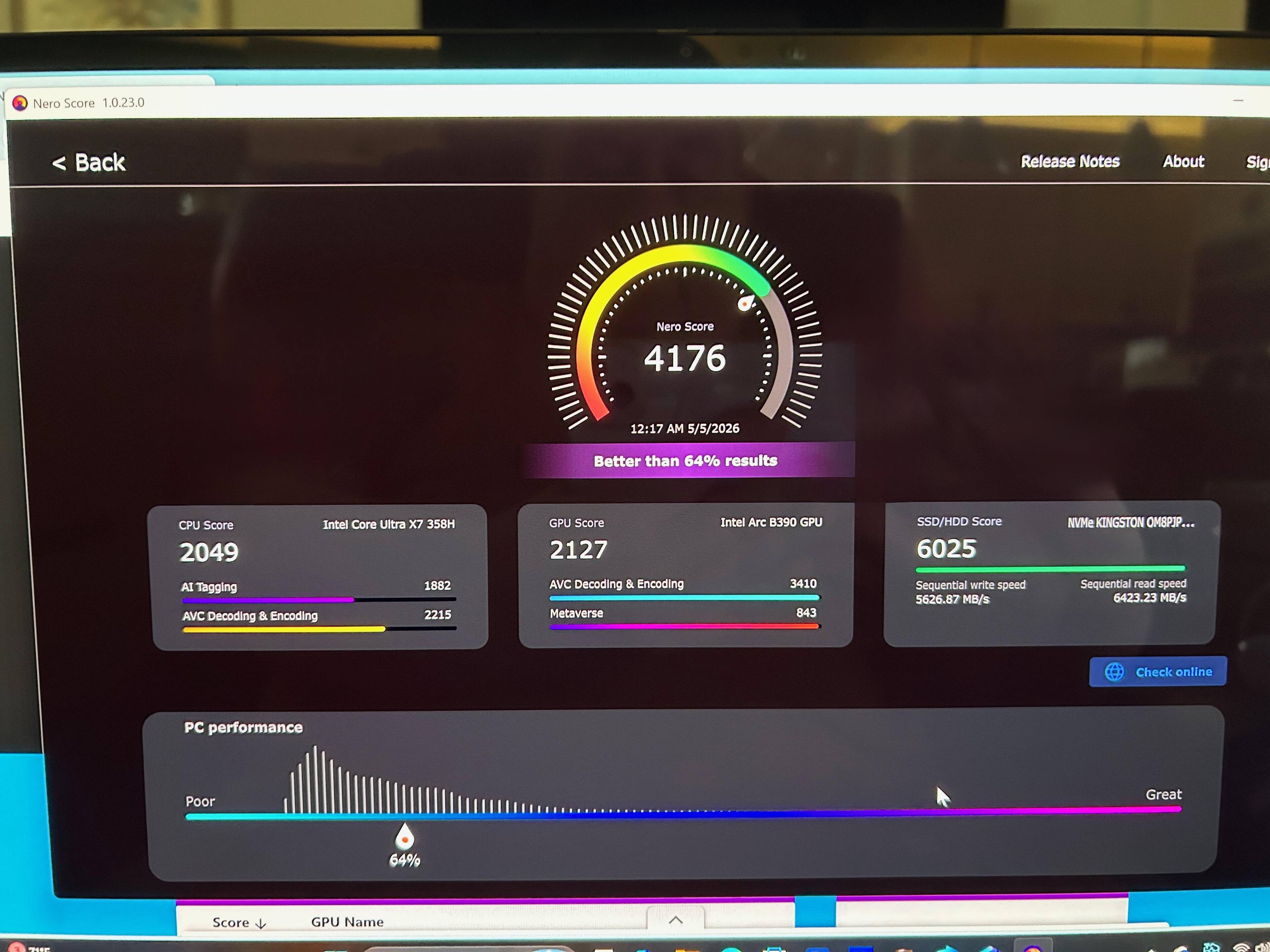The image size is (1270, 952).
Task: Click the Check online button
Action: [1158, 671]
